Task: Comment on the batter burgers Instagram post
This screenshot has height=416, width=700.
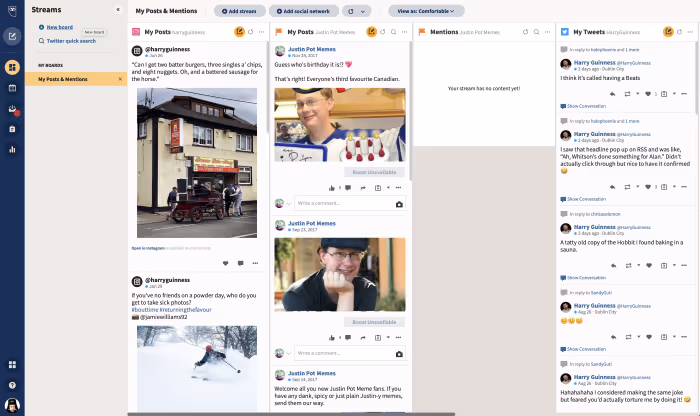Action: point(240,263)
